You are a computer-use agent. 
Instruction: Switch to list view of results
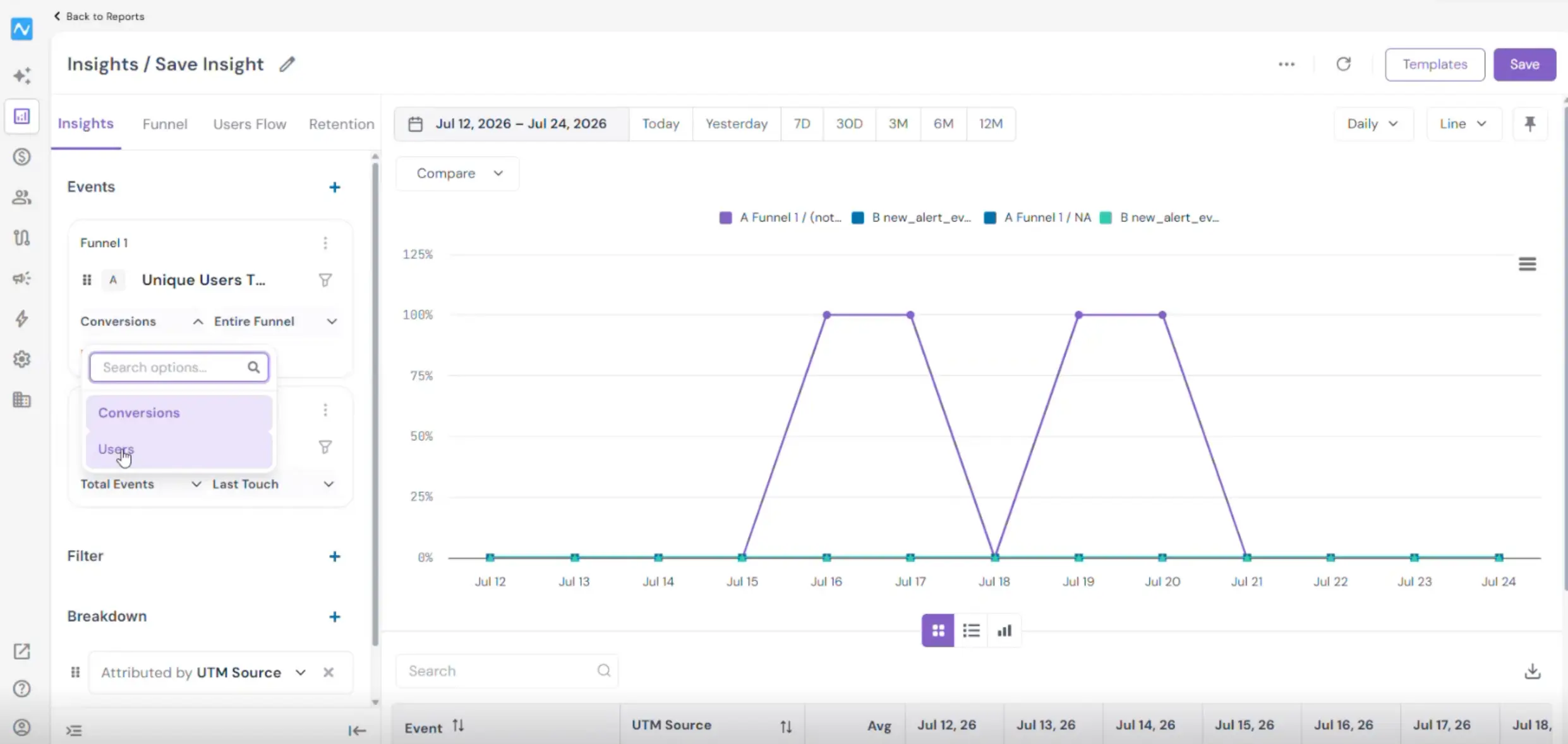point(971,630)
